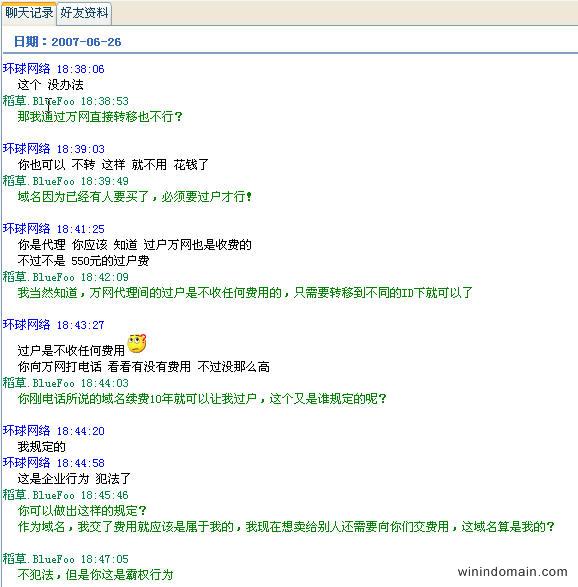The image size is (578, 587).
Task: Click sender 环球网络 at 18:43:27
Action: [x=26, y=325]
